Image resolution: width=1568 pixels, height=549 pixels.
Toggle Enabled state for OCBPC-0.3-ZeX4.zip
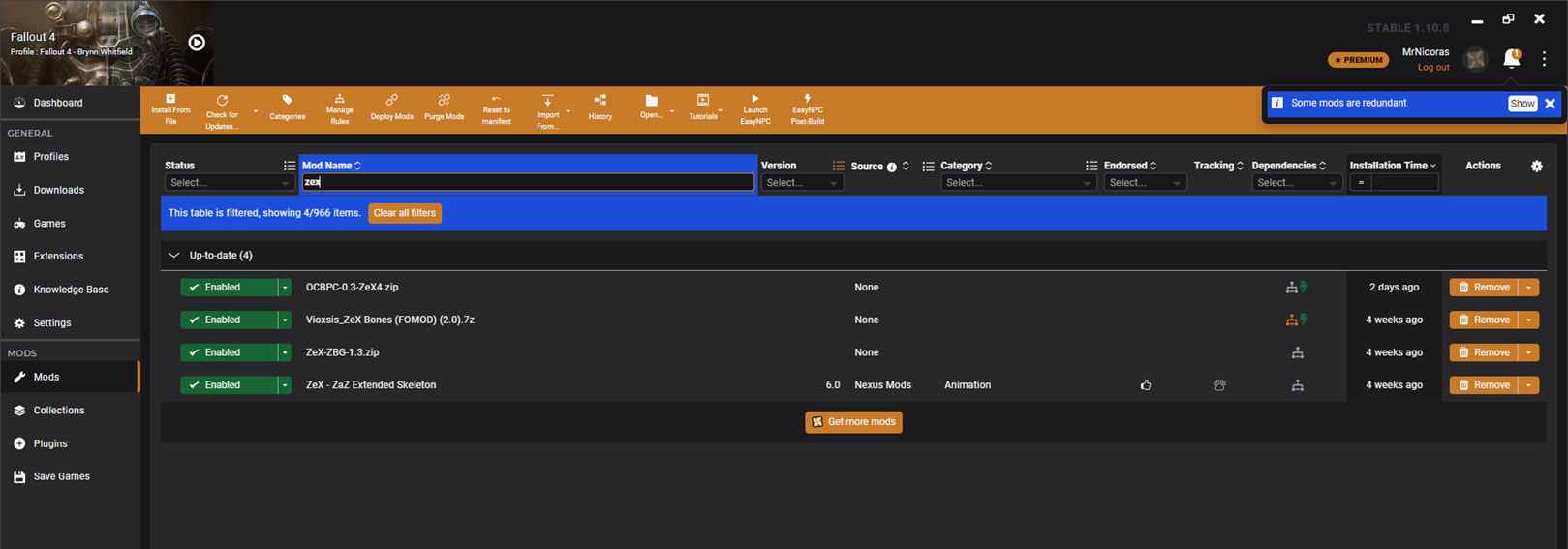pyautogui.click(x=229, y=288)
